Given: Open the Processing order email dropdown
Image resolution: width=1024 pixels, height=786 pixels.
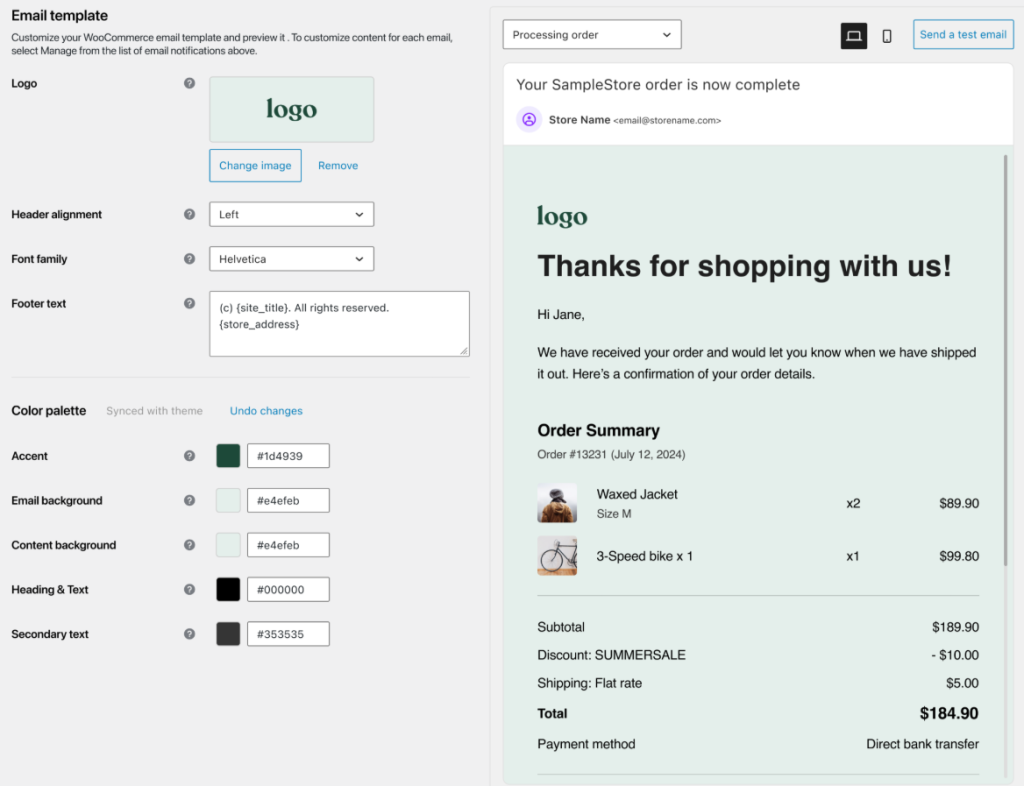Looking at the screenshot, I should [591, 34].
